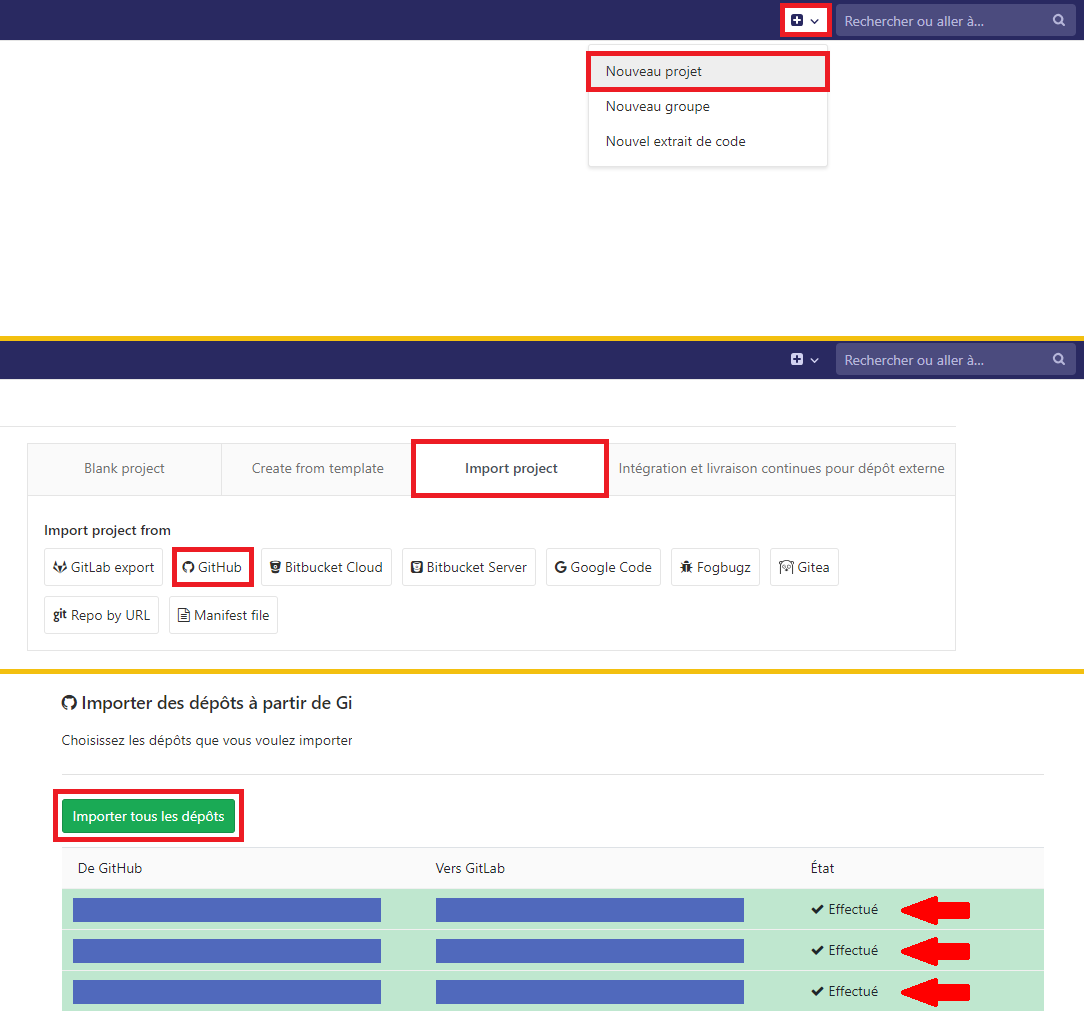1084x1013 pixels.
Task: Switch to the Blank project tab
Action: 124,468
